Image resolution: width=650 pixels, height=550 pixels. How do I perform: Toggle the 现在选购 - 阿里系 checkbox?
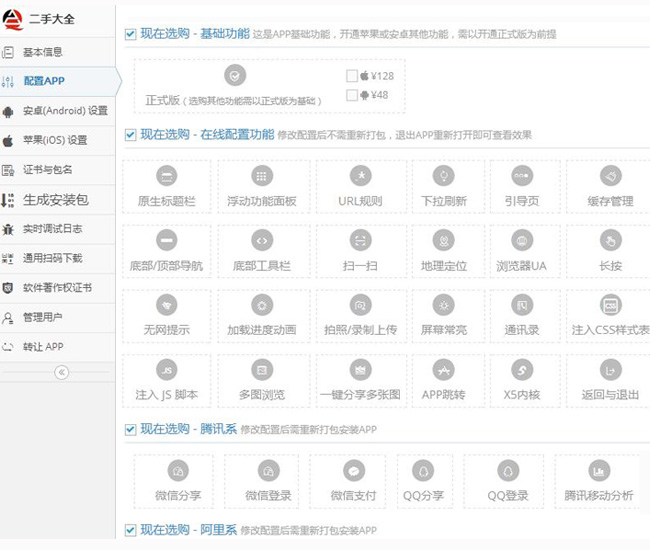coord(130,530)
